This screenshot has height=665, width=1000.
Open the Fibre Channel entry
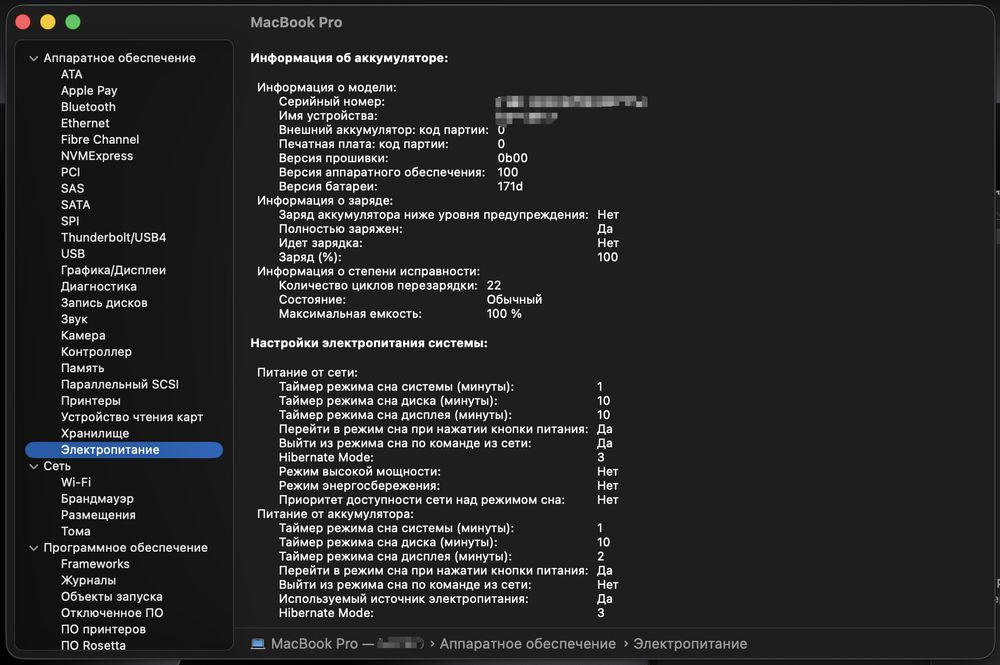[x=99, y=139]
